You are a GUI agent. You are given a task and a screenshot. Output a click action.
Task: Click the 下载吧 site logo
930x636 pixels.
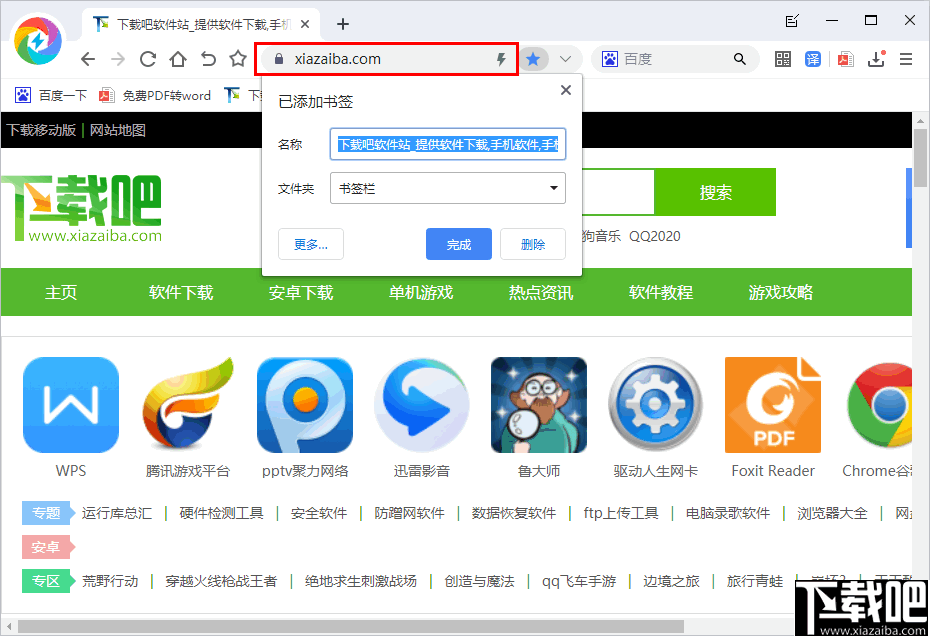(x=81, y=208)
